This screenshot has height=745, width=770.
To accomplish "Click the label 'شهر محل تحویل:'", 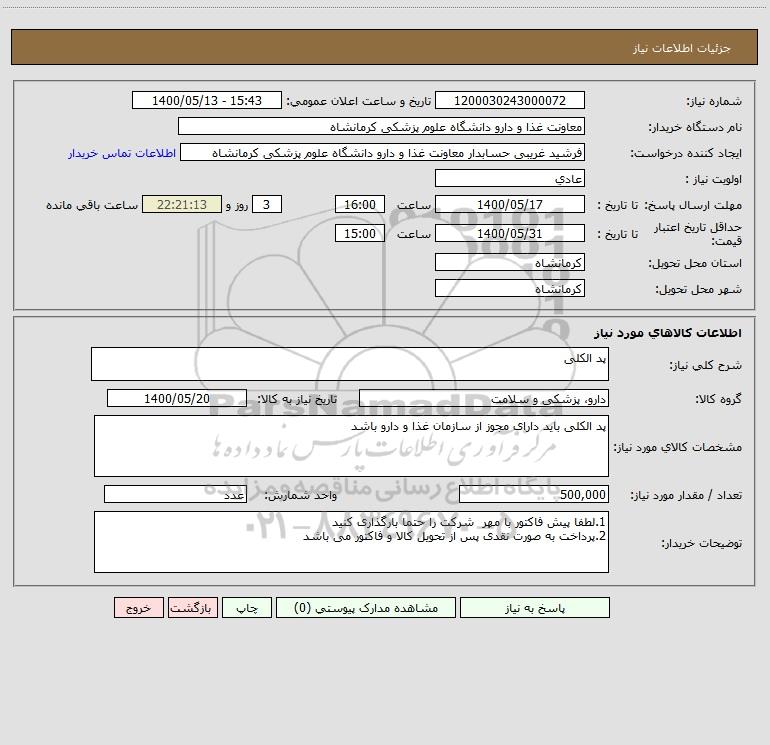I will [x=699, y=289].
